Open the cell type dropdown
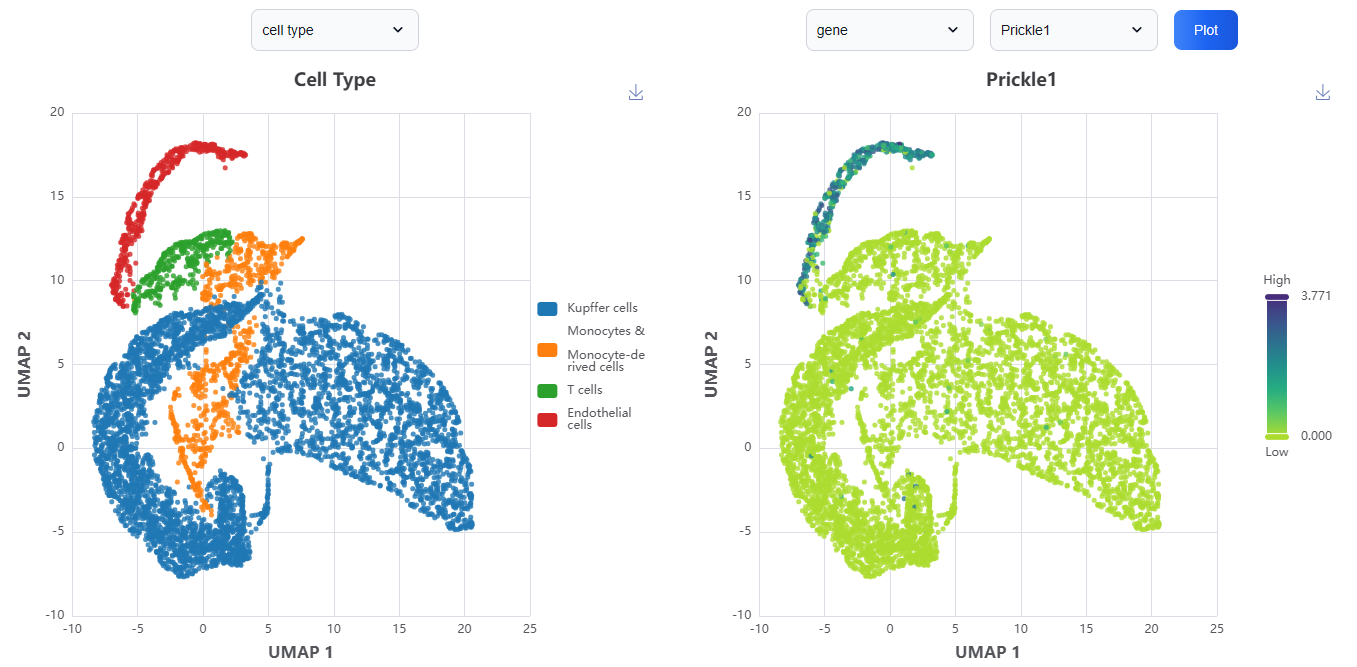1357x667 pixels. [x=334, y=30]
